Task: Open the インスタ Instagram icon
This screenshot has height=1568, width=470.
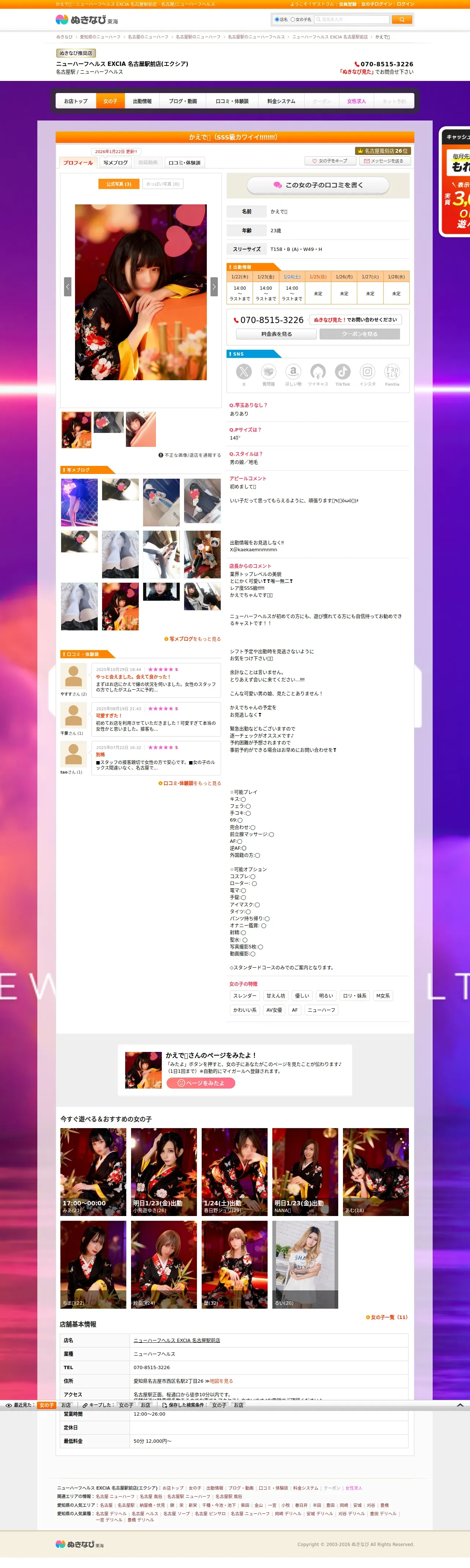Action: (368, 371)
